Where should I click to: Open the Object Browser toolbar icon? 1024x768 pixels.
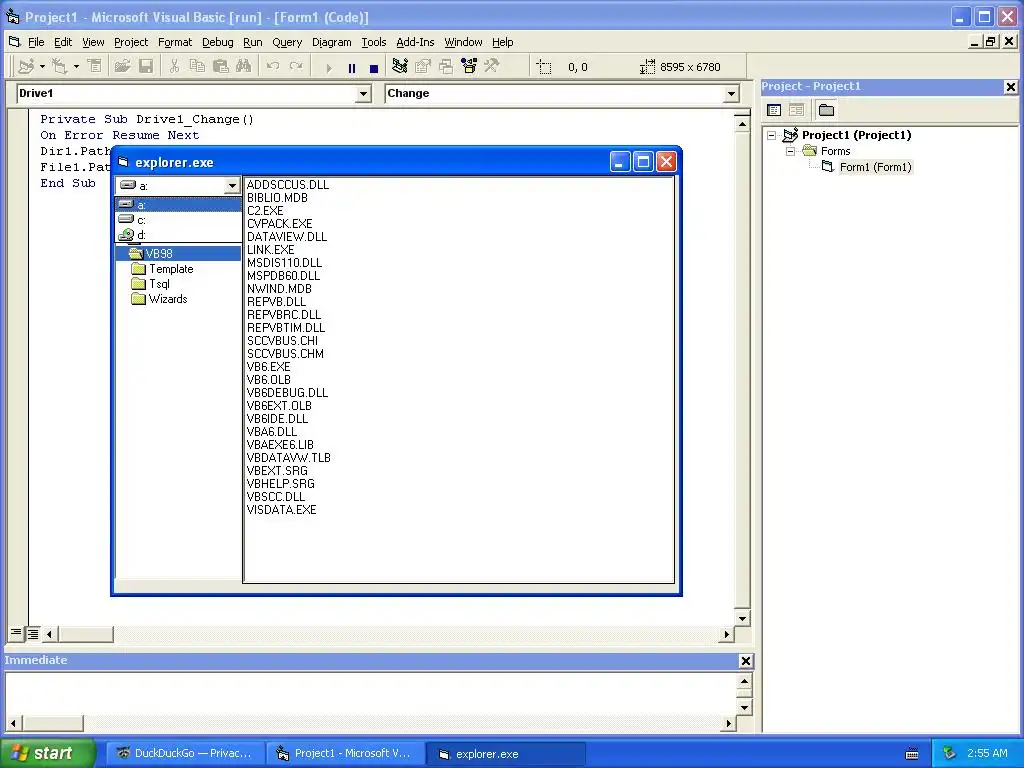tap(469, 67)
